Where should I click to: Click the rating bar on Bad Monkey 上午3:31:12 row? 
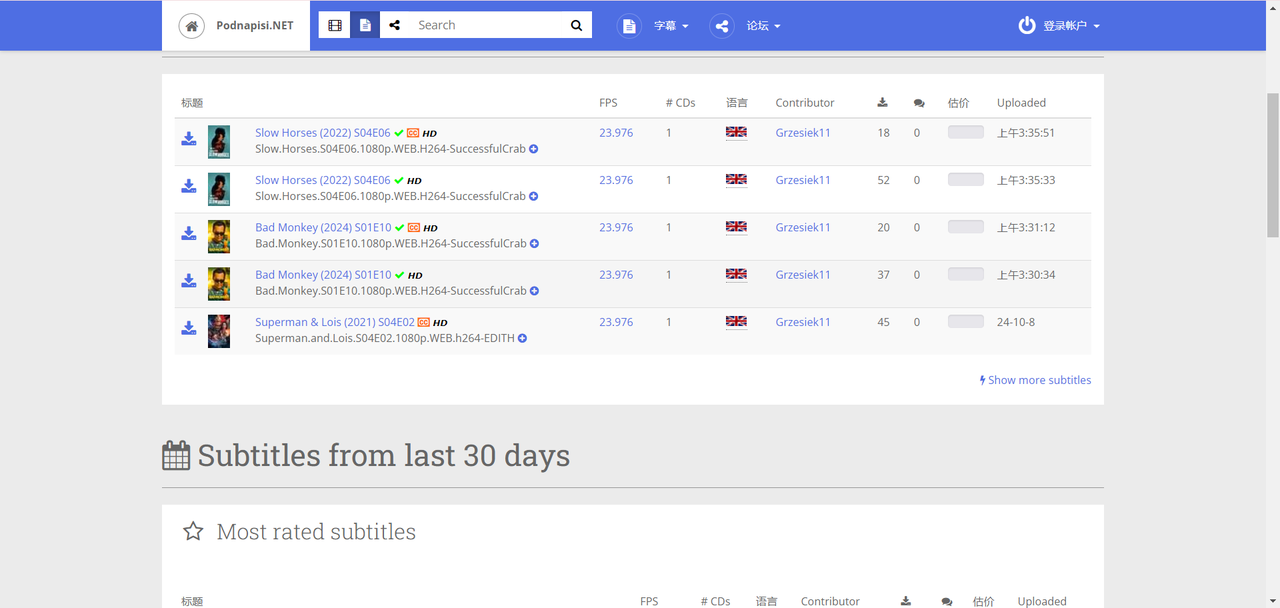[x=966, y=227]
